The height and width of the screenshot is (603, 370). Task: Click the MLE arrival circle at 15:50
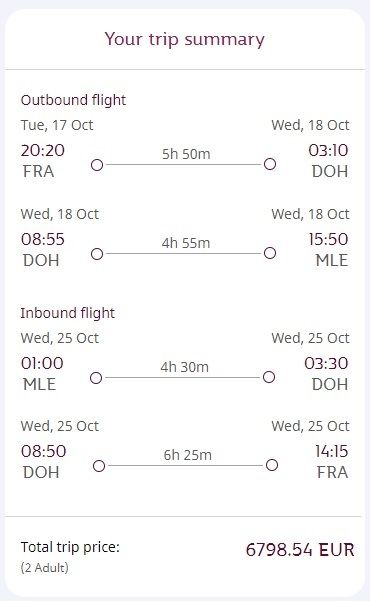[x=270, y=253]
